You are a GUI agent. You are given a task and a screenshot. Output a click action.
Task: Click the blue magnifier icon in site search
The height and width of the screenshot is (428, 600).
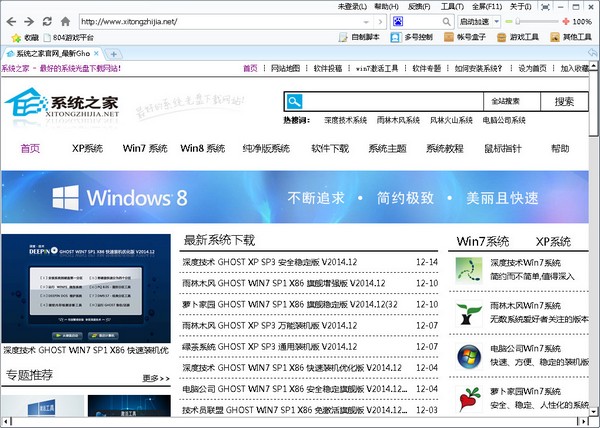pos(294,101)
